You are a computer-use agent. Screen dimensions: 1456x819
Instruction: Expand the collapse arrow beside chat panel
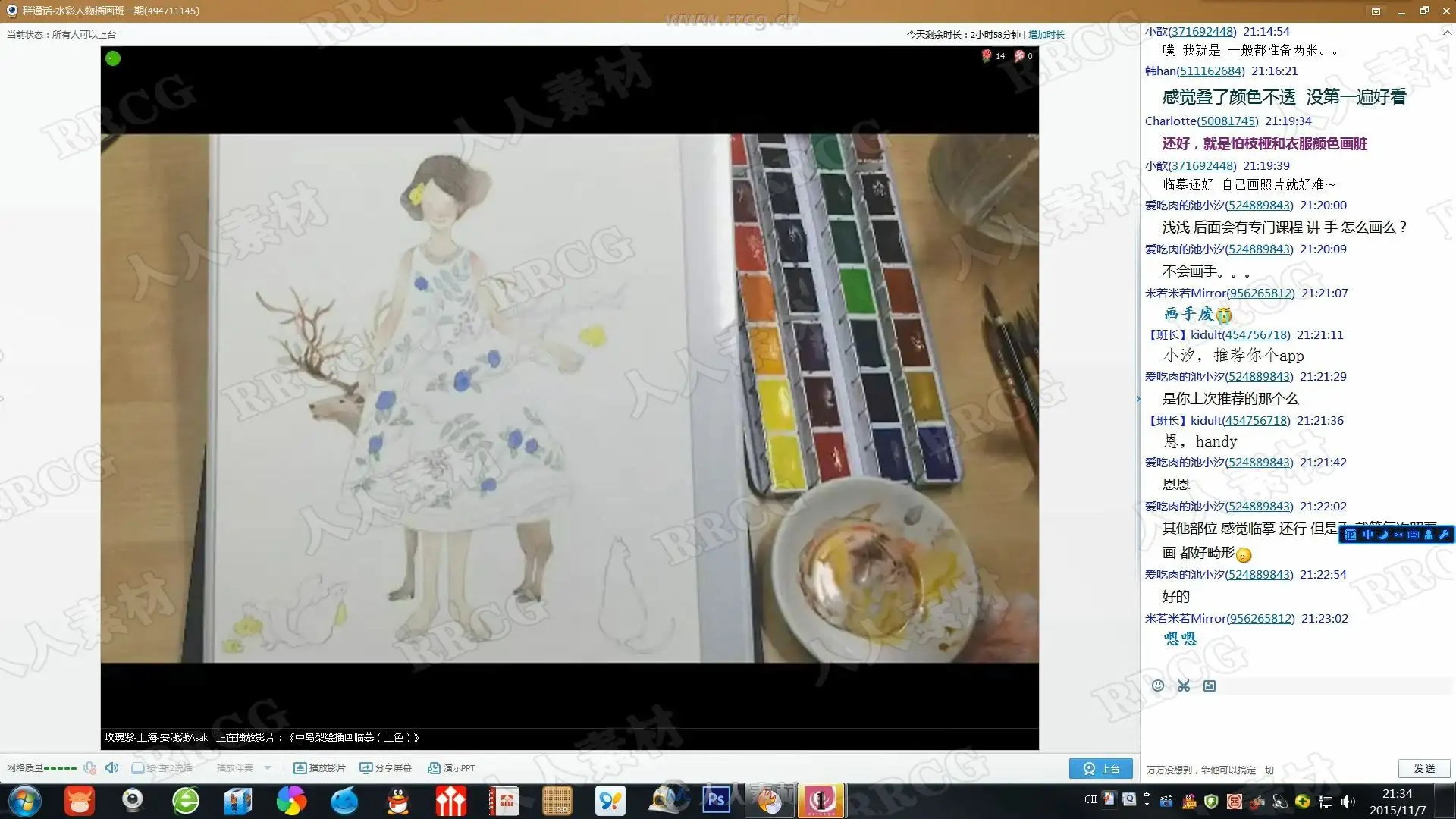(1137, 398)
